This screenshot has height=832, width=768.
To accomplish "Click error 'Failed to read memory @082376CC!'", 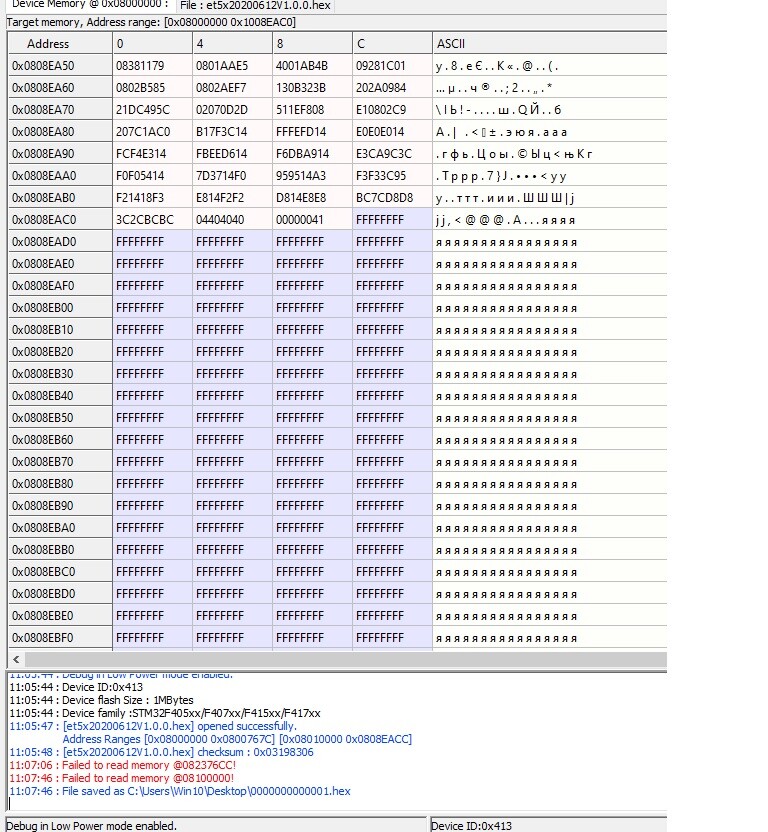I will click(123, 765).
